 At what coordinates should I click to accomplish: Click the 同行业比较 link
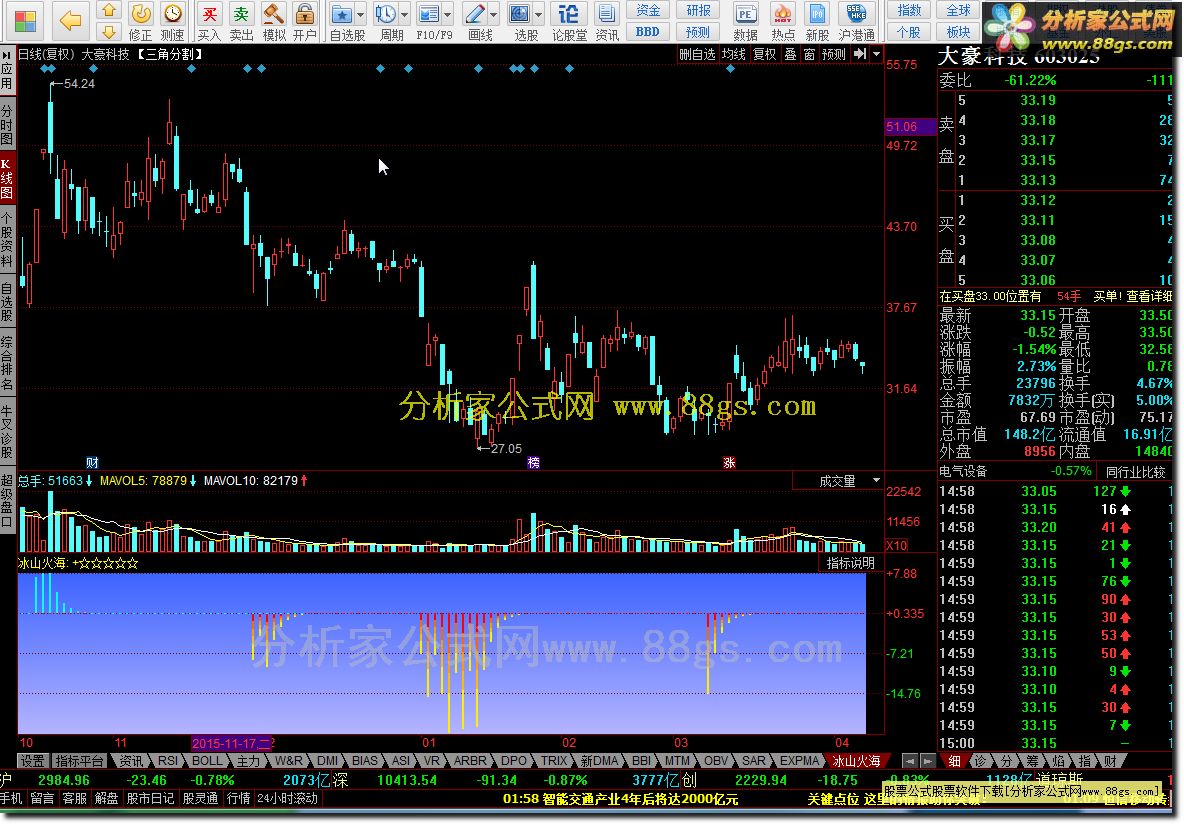point(1136,472)
